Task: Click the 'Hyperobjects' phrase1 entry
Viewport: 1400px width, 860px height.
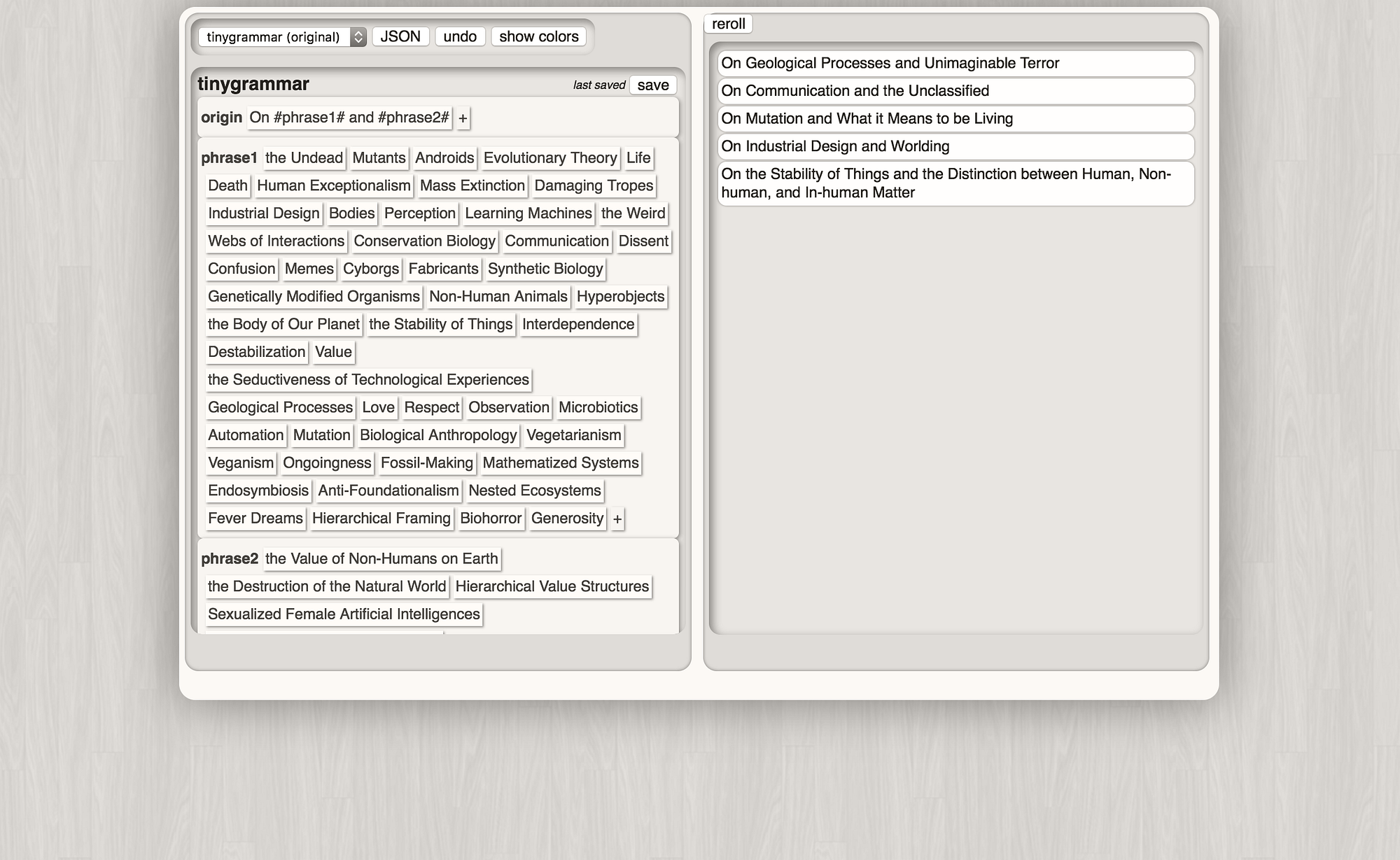Action: [620, 297]
